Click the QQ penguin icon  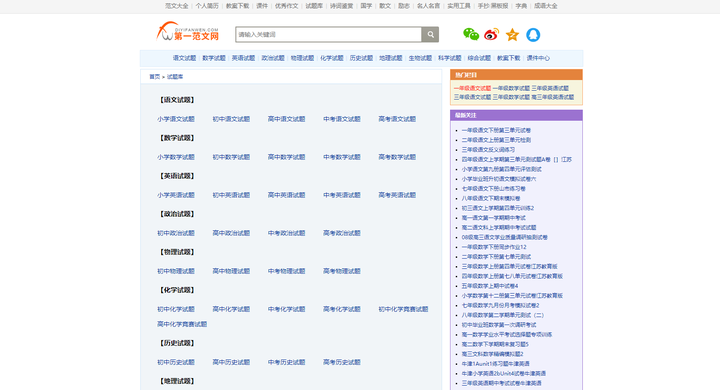(533, 34)
